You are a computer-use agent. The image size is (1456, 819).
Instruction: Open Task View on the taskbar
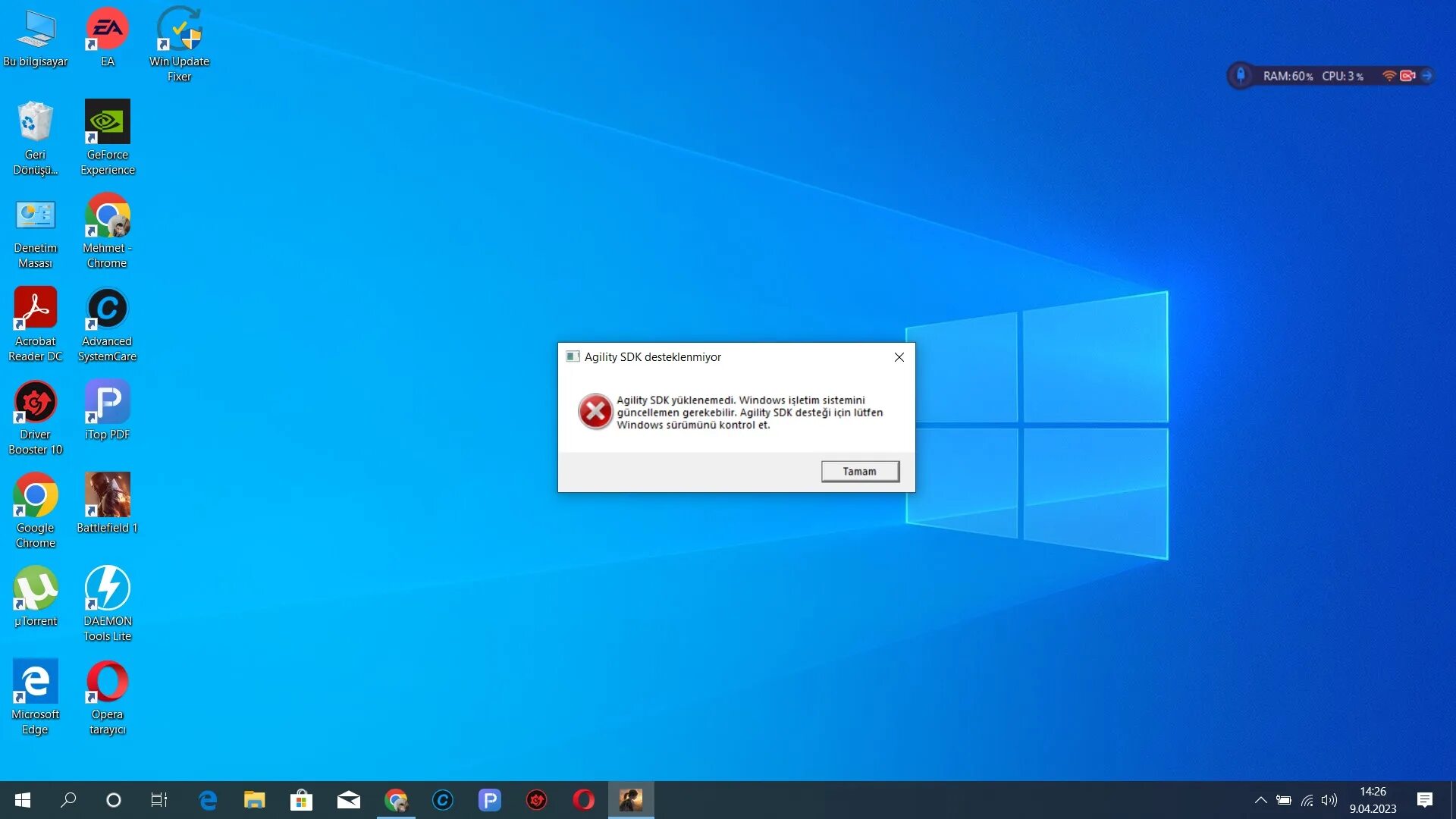click(x=158, y=800)
